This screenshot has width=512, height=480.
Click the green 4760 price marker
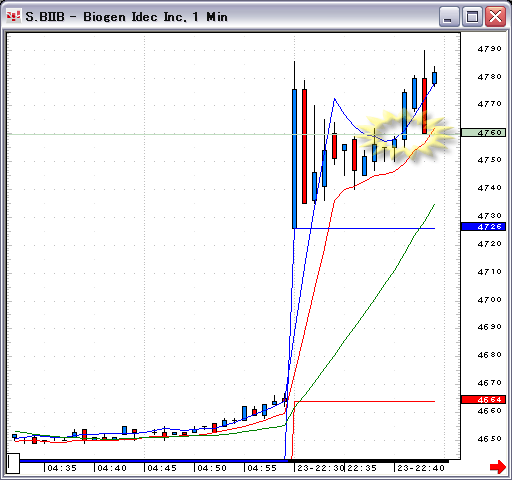483,133
